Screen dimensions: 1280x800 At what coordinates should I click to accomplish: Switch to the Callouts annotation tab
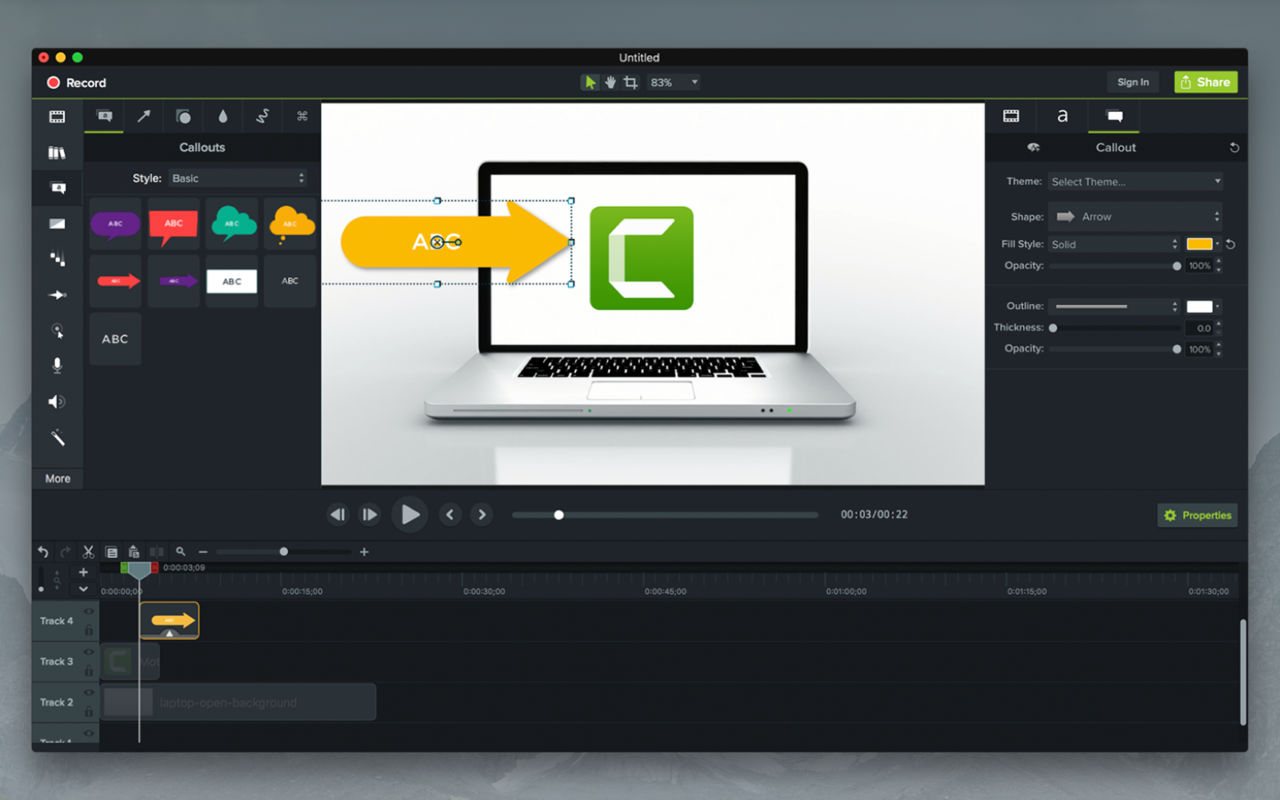(x=104, y=116)
